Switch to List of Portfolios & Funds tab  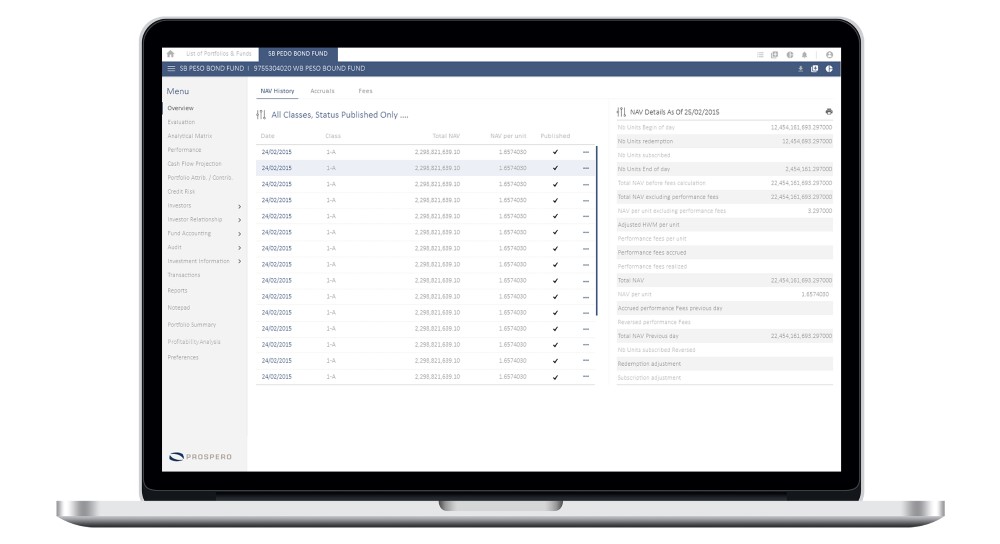click(x=219, y=54)
